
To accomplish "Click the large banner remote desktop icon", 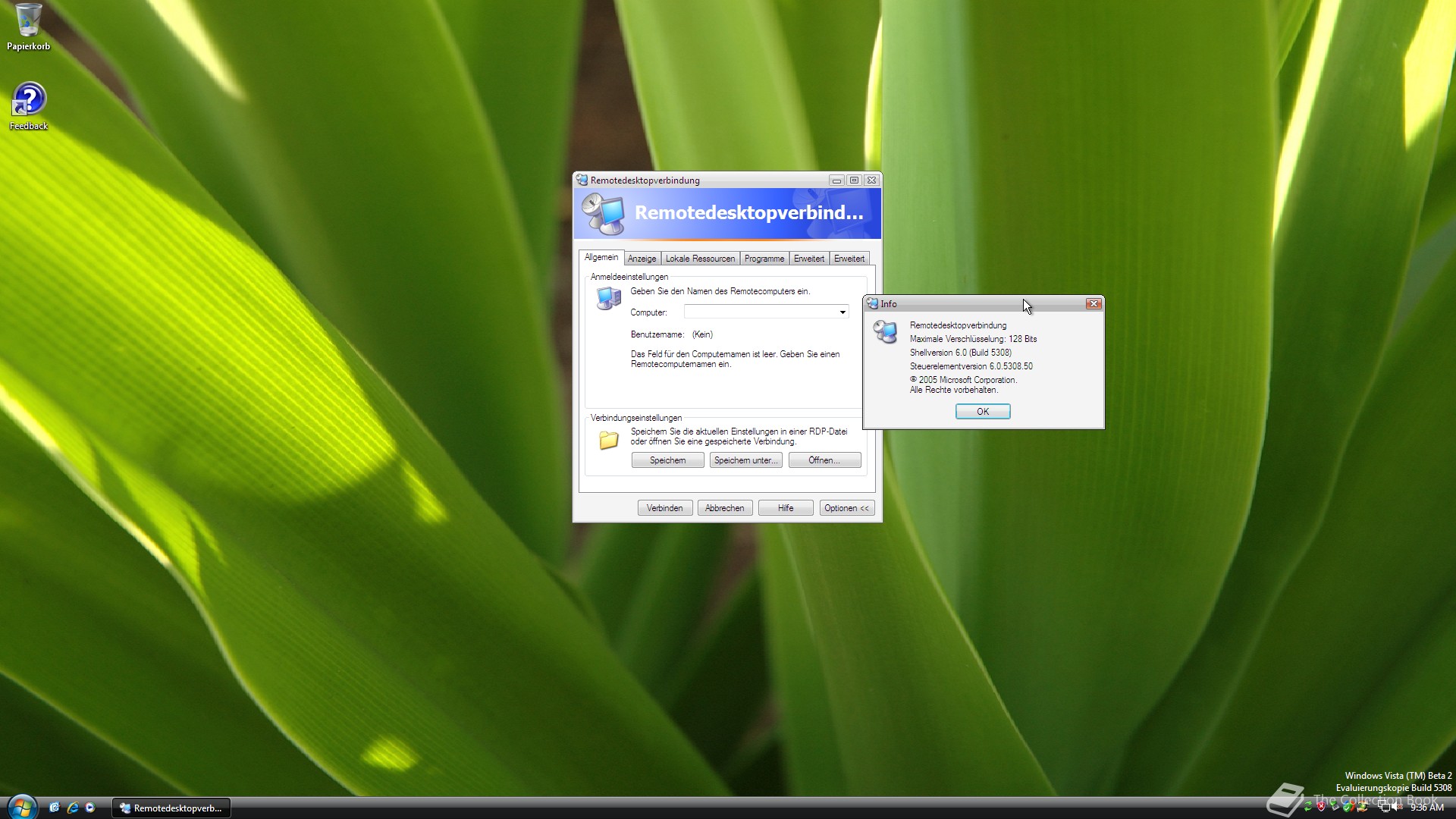I will coord(603,213).
